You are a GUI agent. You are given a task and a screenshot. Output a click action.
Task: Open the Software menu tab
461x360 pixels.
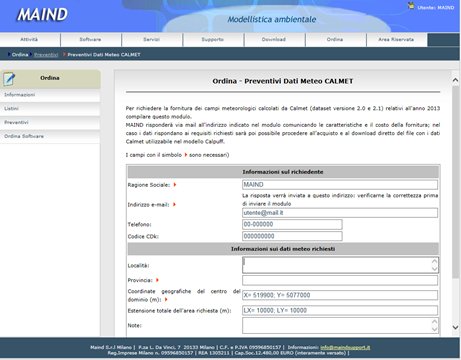[x=91, y=40]
